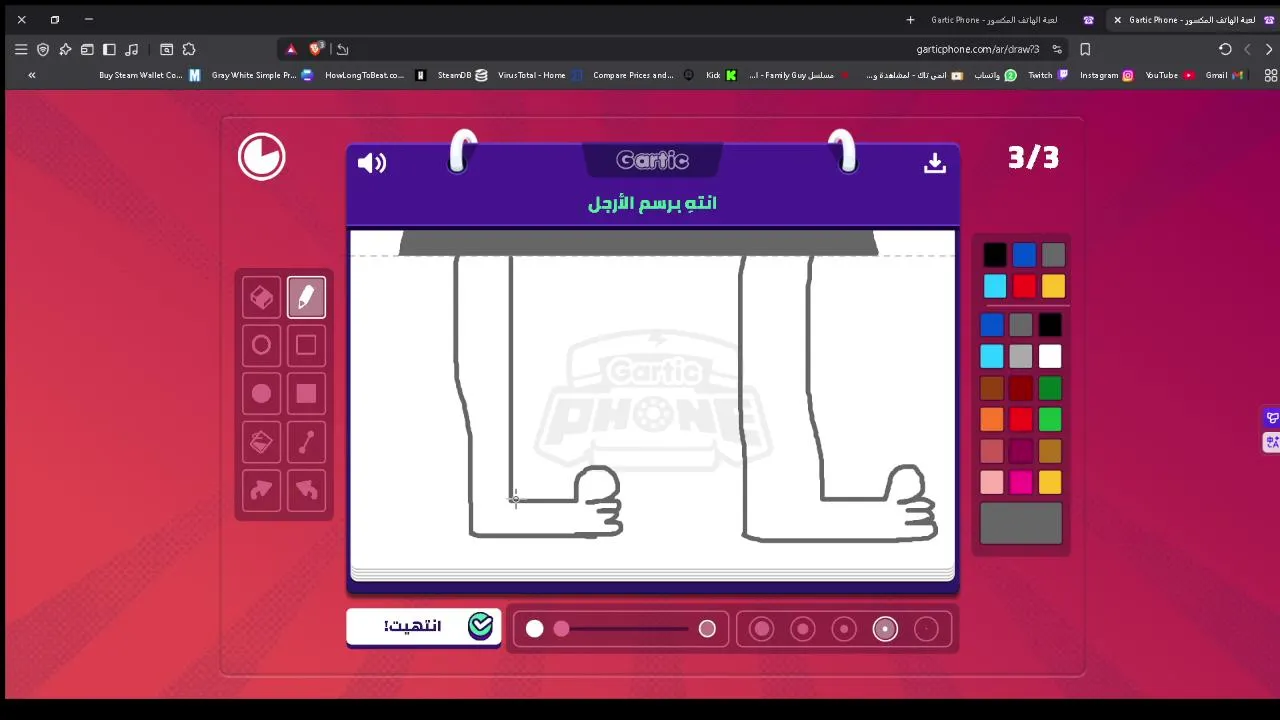Open the Kick bookmark
The height and width of the screenshot is (720, 1280).
point(721,75)
